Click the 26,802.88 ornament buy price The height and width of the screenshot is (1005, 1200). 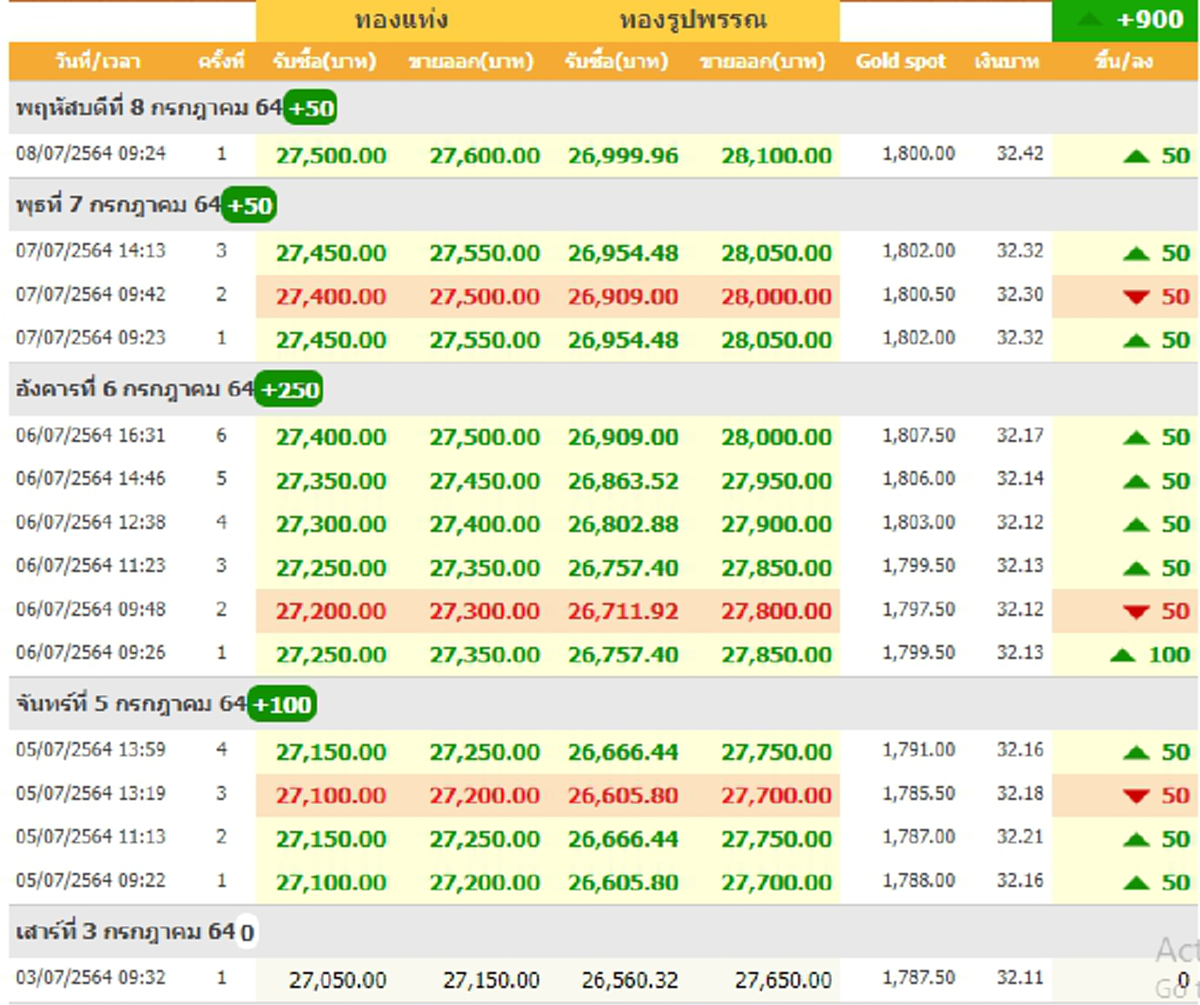point(623,524)
